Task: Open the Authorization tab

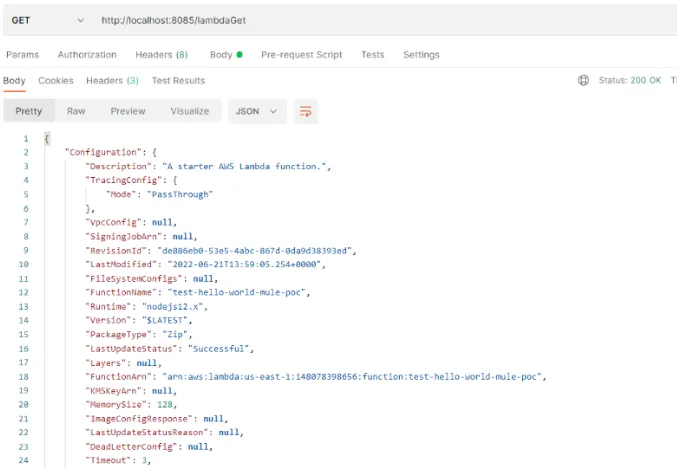Action: click(x=87, y=55)
